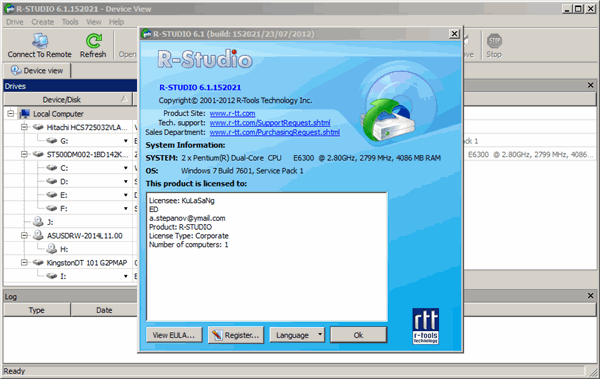Click the D: partition drive icon
600x379 pixels.
(x=52, y=181)
